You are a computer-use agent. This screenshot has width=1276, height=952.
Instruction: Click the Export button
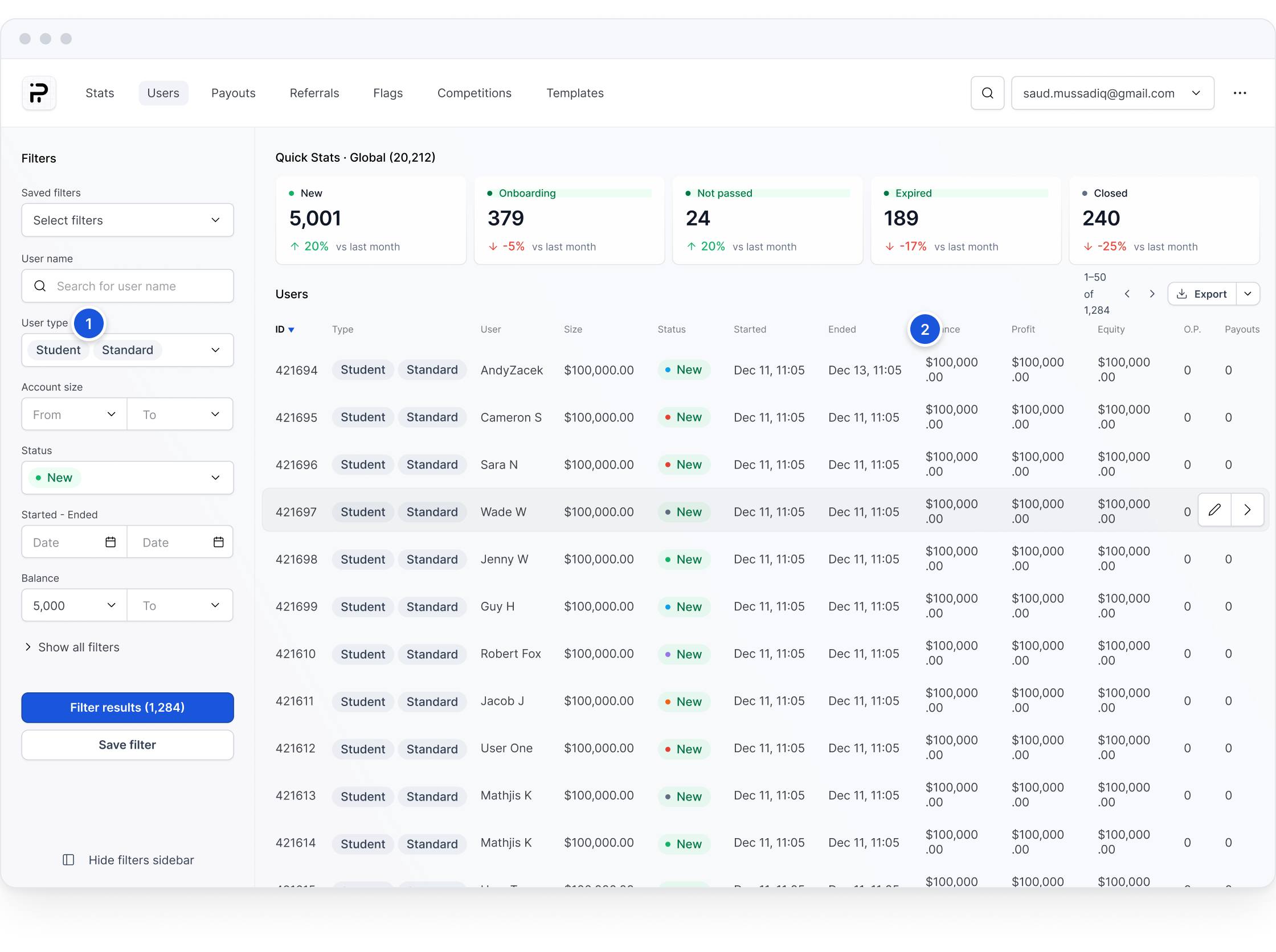(1202, 294)
